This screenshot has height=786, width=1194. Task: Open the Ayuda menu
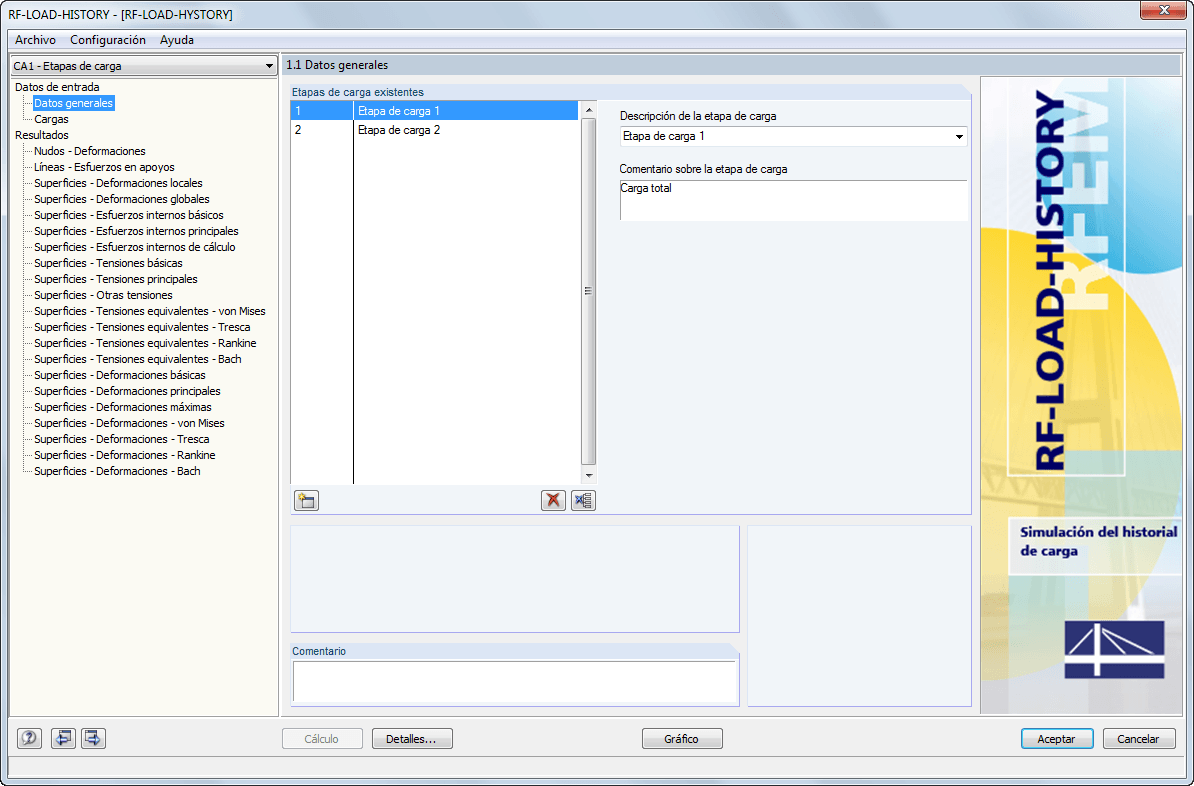[x=176, y=40]
